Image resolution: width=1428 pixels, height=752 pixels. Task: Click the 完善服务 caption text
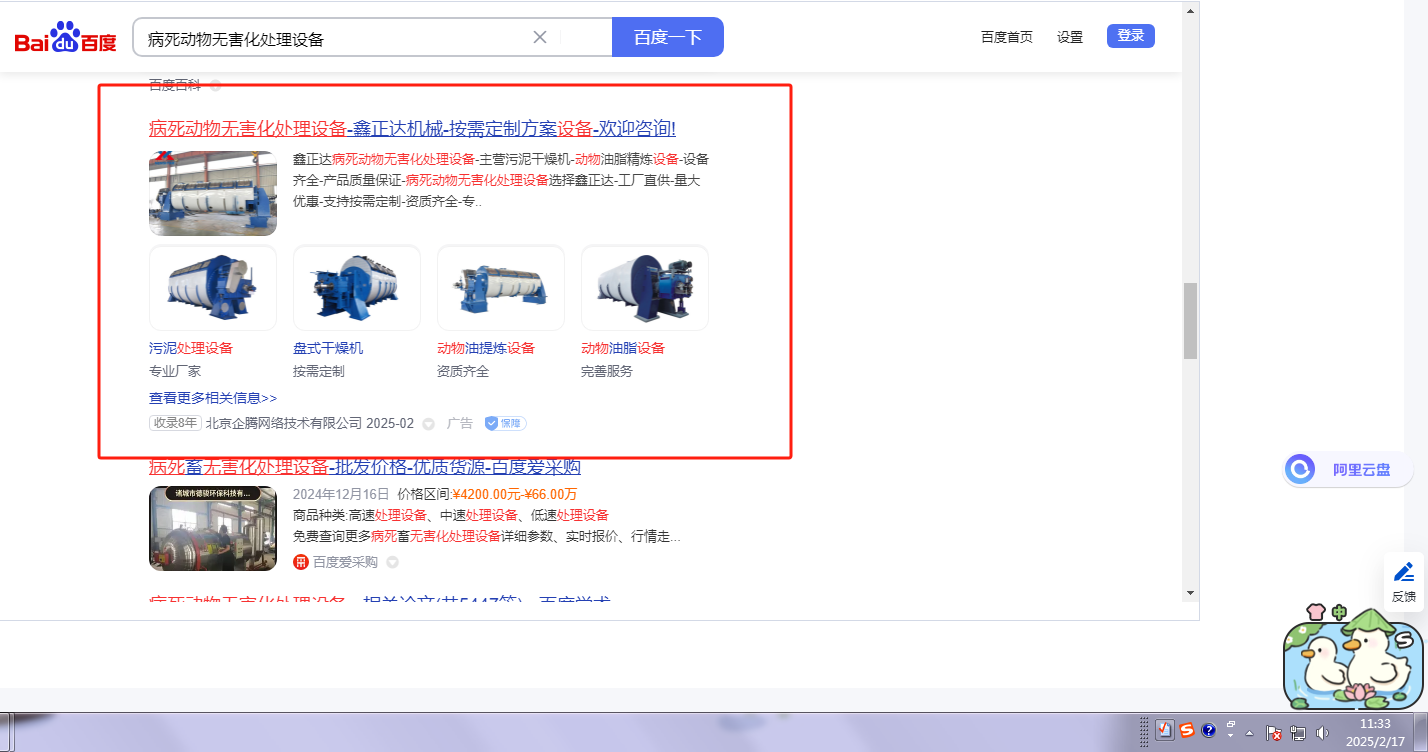click(607, 371)
